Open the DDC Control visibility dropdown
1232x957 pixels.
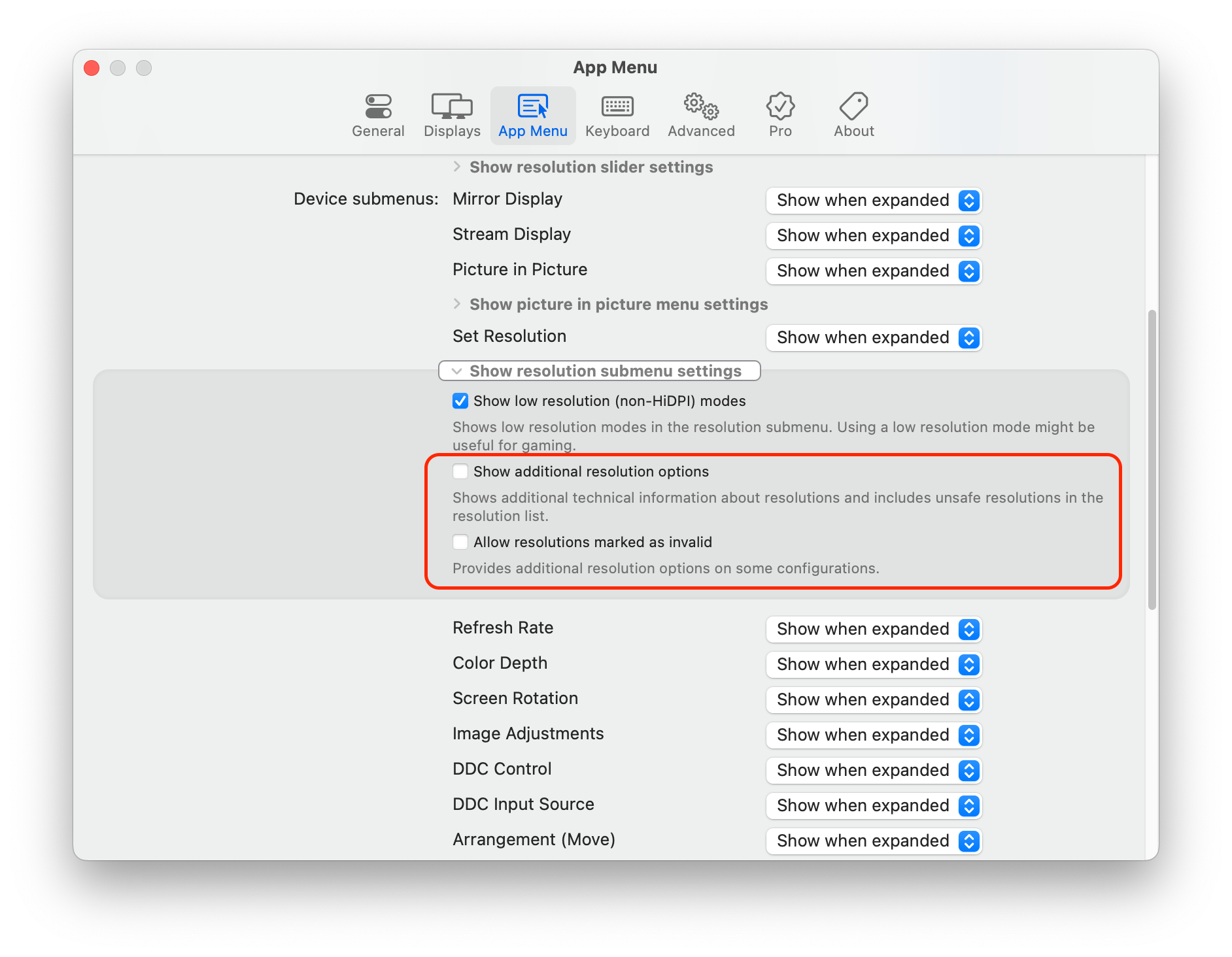[x=873, y=770]
